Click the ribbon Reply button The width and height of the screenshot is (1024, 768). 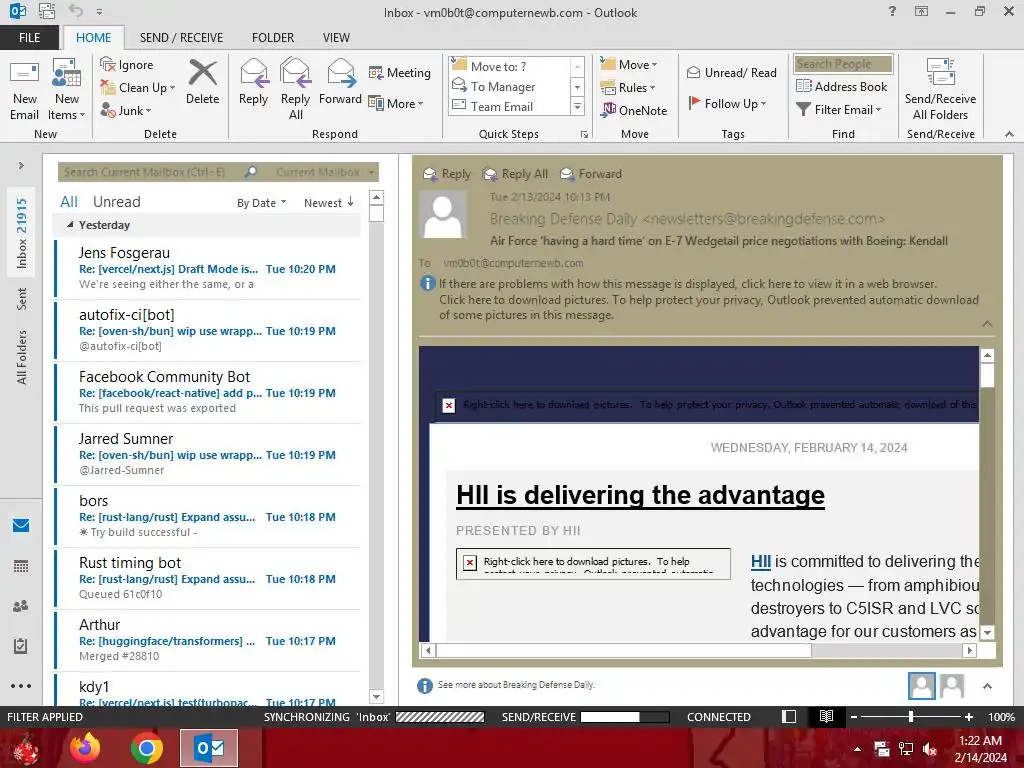pyautogui.click(x=253, y=82)
